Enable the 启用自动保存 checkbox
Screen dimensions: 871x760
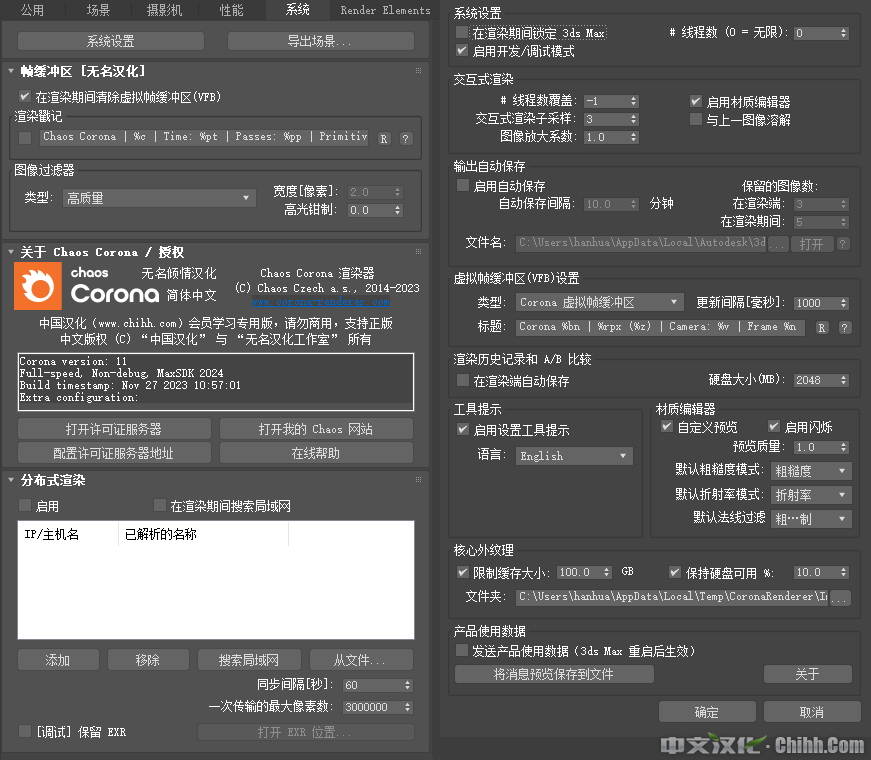point(463,186)
